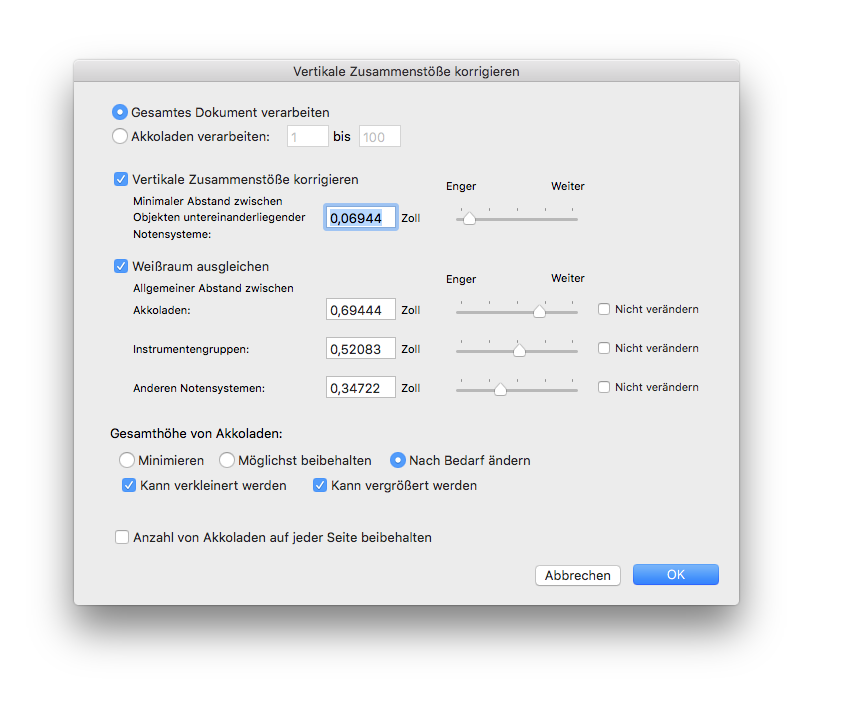Confirm with the OK button
This screenshot has height=716, width=856.
pyautogui.click(x=676, y=575)
